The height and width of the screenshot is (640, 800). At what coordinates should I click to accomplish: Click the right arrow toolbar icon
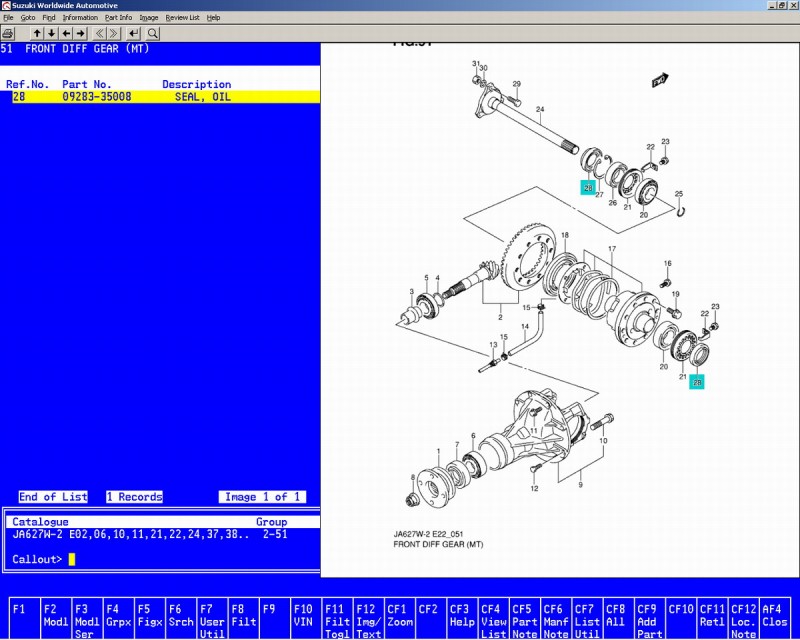tap(81, 34)
